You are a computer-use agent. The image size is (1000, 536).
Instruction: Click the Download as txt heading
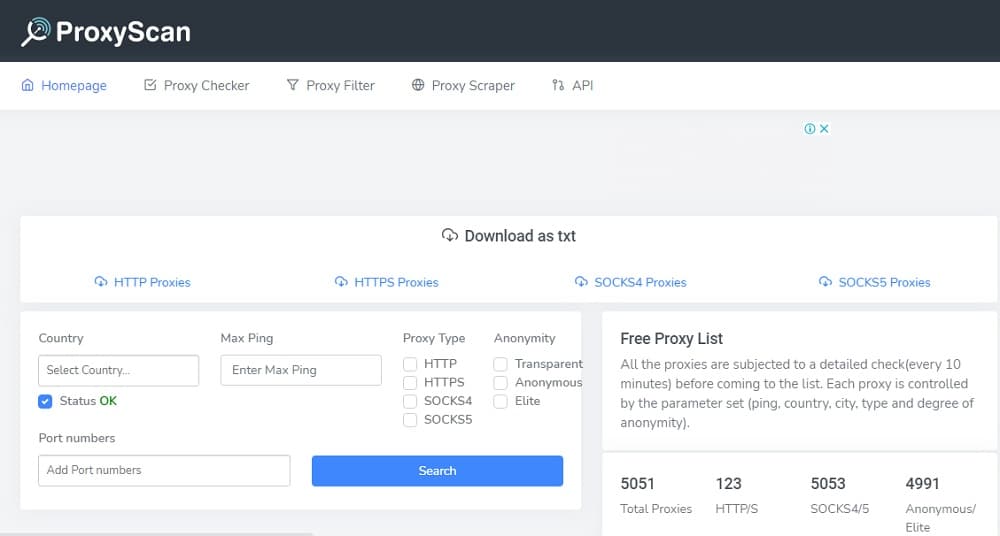[520, 236]
